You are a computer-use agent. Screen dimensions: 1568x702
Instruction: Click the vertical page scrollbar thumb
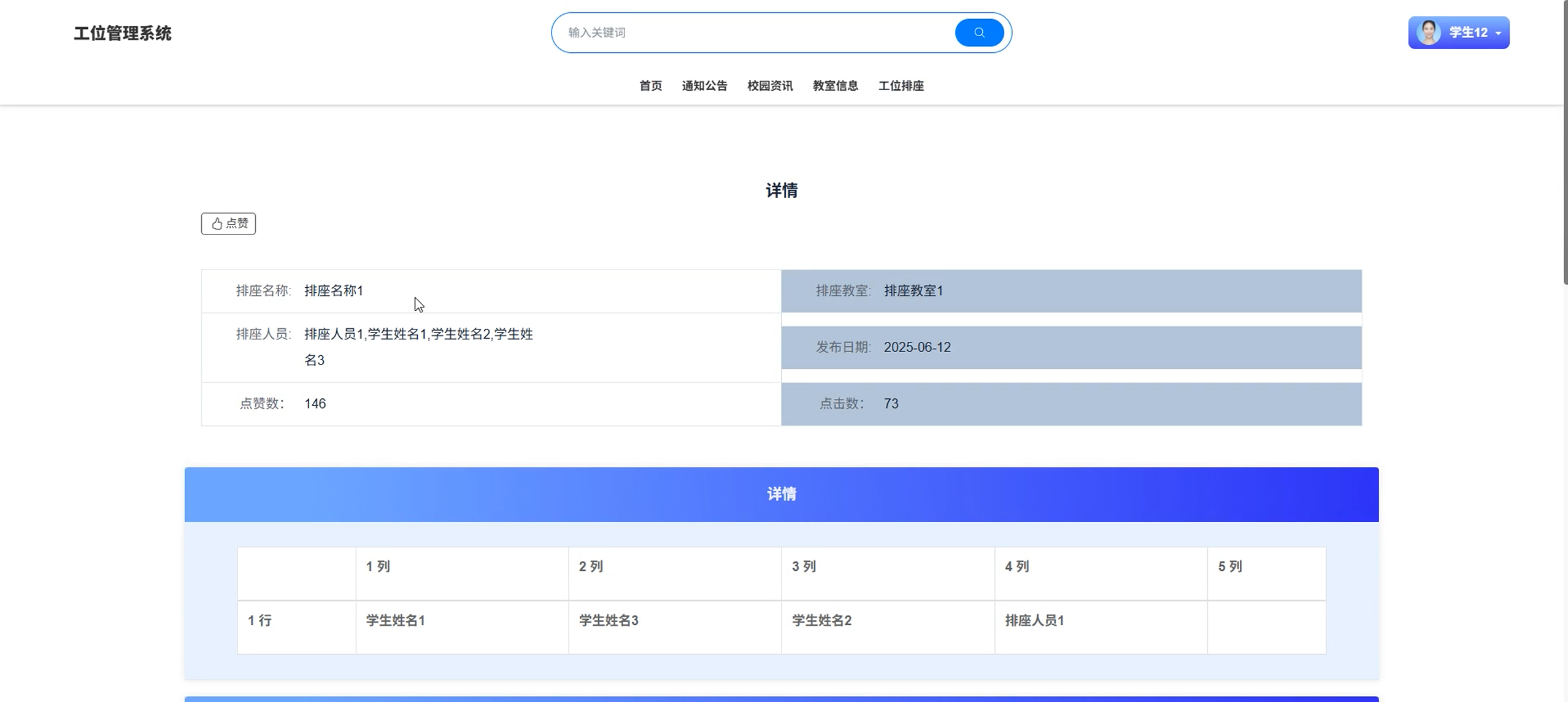1565,141
